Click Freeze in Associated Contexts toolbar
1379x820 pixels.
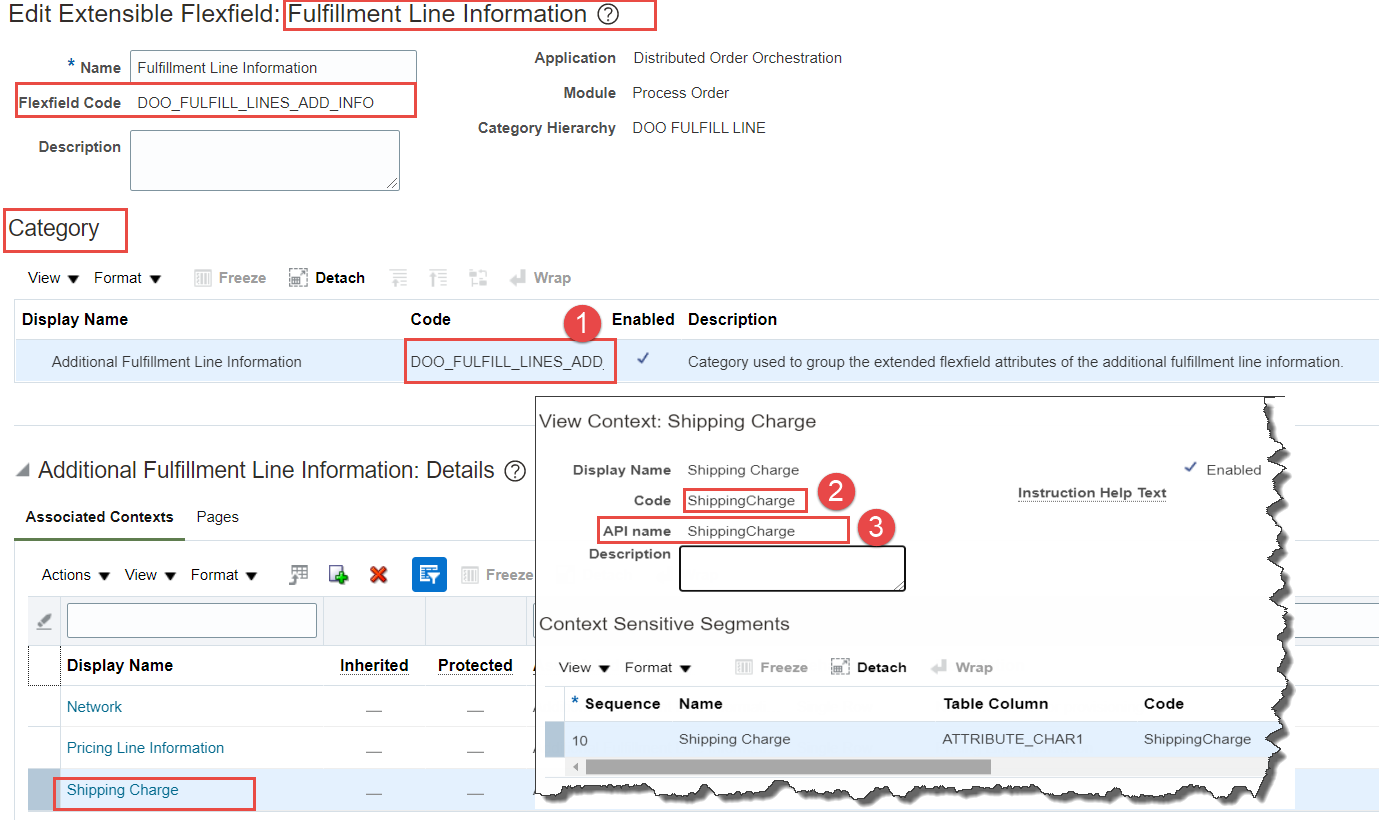(497, 575)
